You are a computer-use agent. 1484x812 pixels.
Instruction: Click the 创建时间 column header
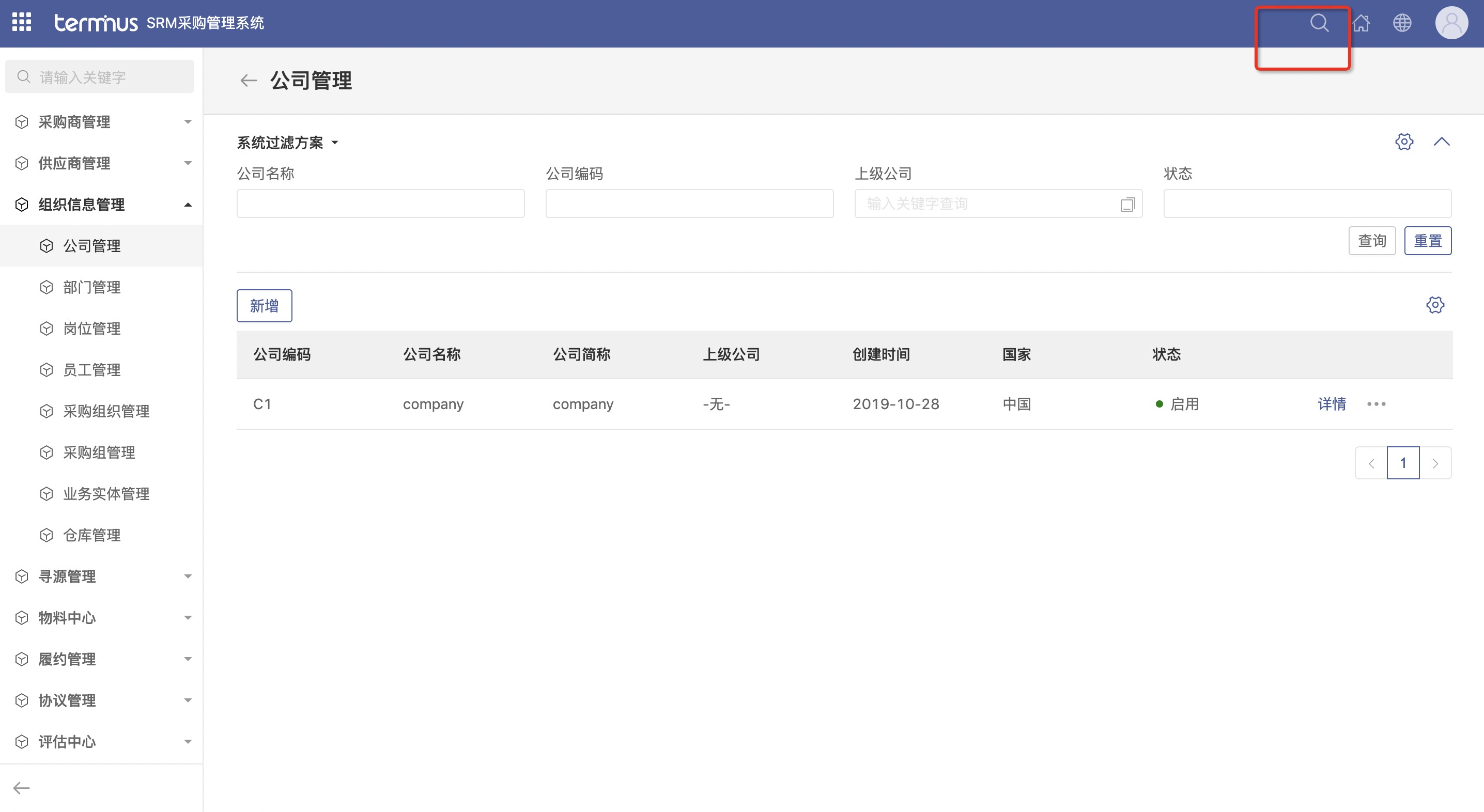(x=881, y=355)
